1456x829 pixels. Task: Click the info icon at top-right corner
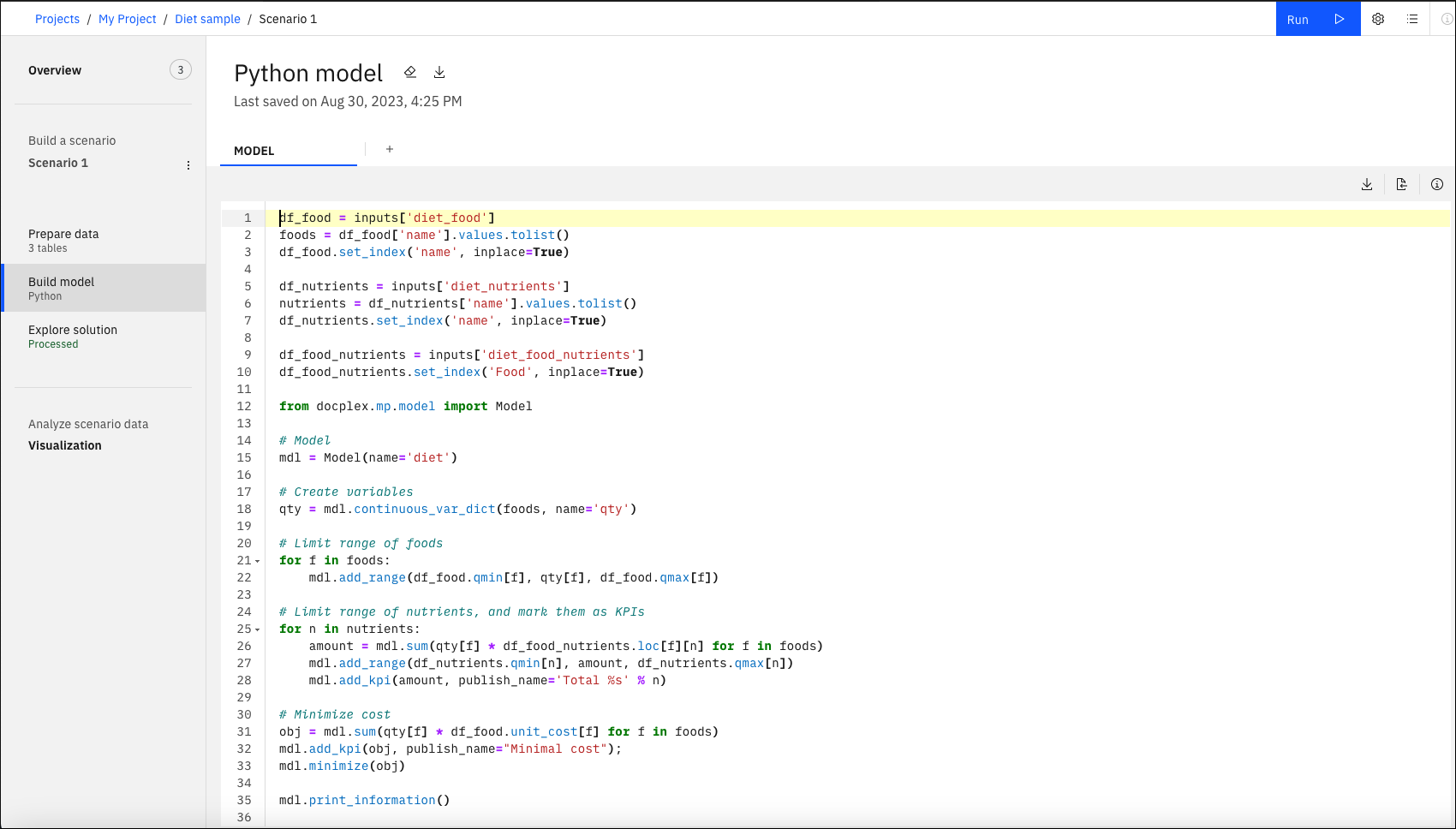[1447, 19]
